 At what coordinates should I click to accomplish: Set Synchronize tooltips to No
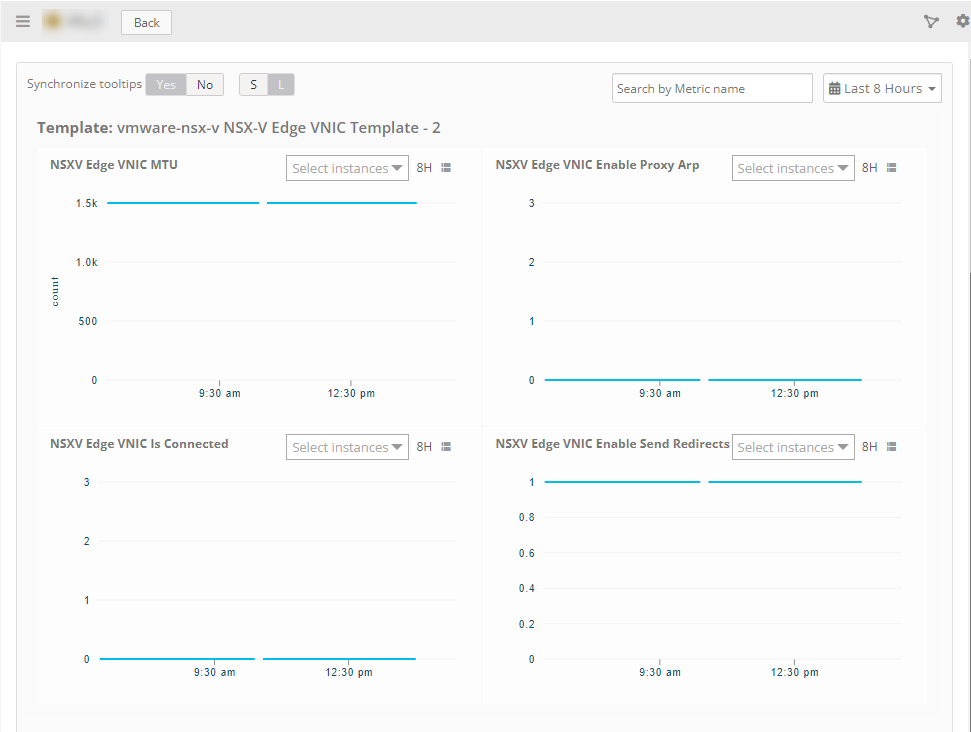(x=204, y=84)
